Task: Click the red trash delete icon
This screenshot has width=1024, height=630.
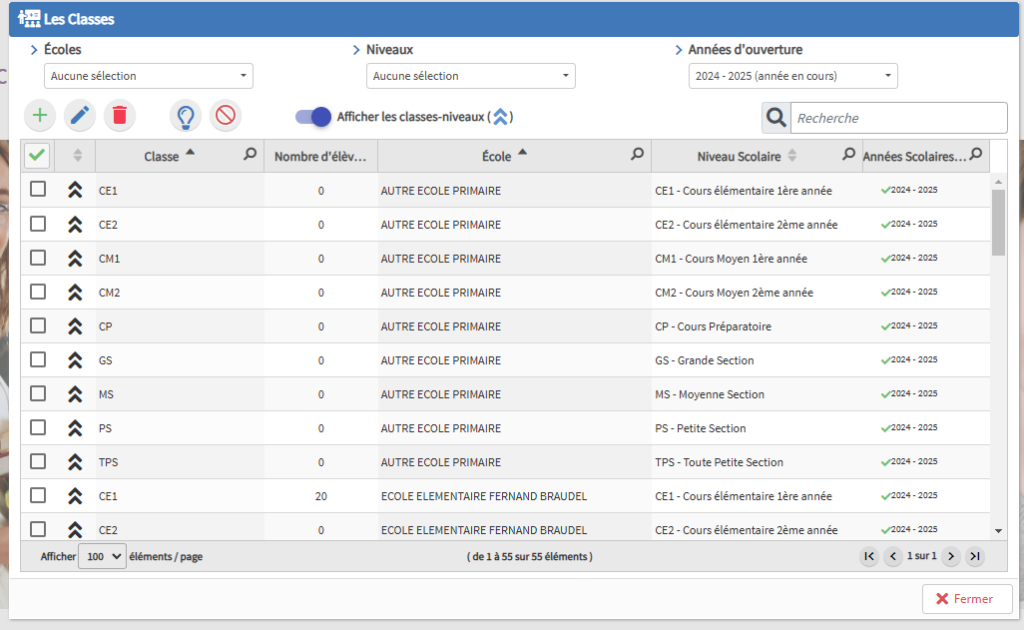Action: tap(120, 116)
